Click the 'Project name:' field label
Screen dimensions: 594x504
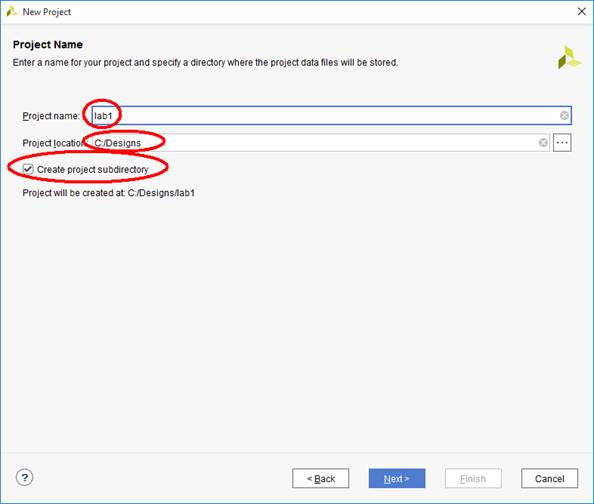click(51, 116)
